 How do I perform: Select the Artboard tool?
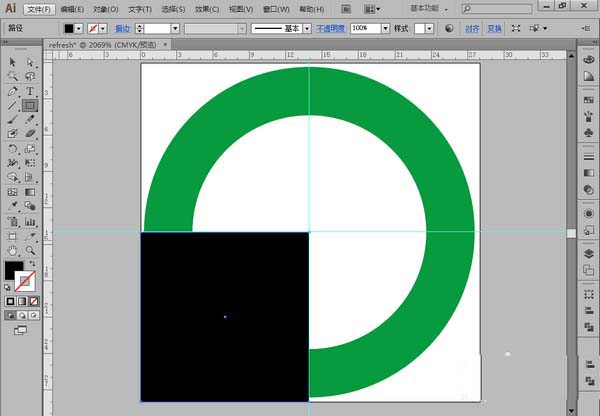click(12, 236)
